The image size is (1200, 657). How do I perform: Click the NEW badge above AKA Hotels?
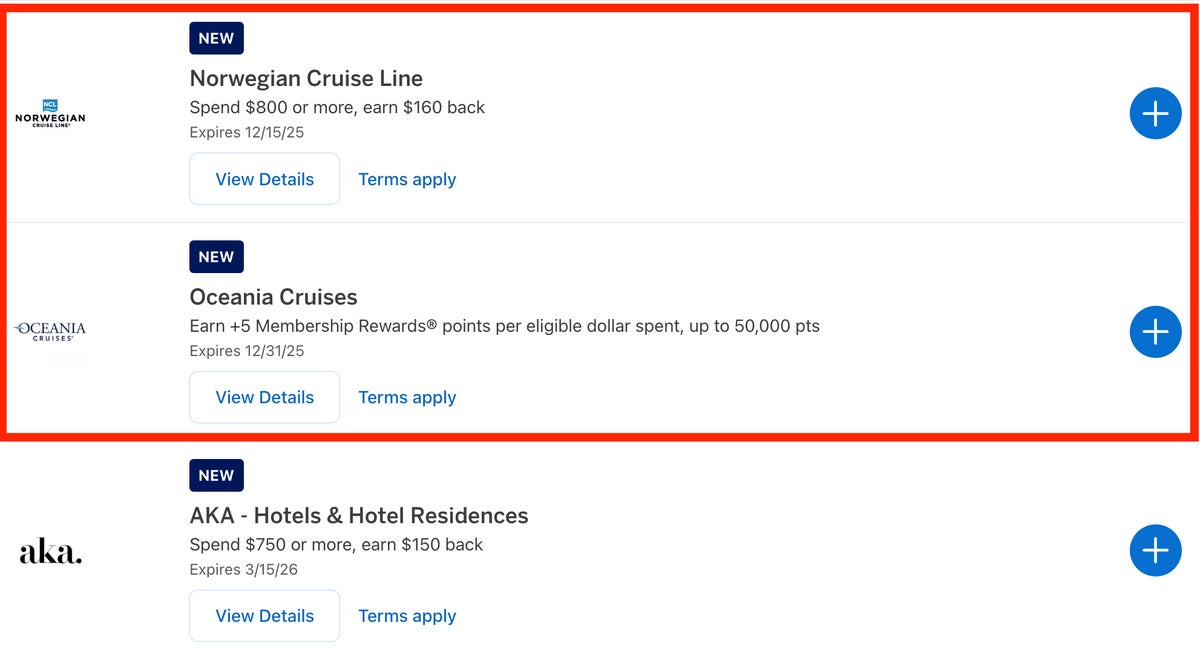click(x=216, y=475)
